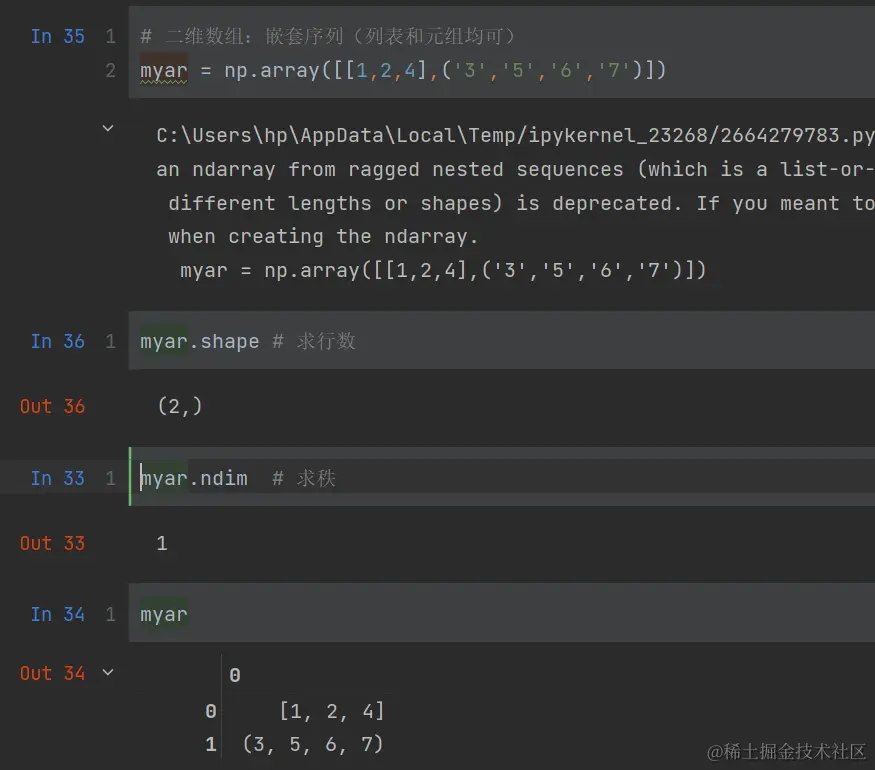Collapse the Out 34 output chevron
The height and width of the screenshot is (770, 875).
click(x=108, y=672)
